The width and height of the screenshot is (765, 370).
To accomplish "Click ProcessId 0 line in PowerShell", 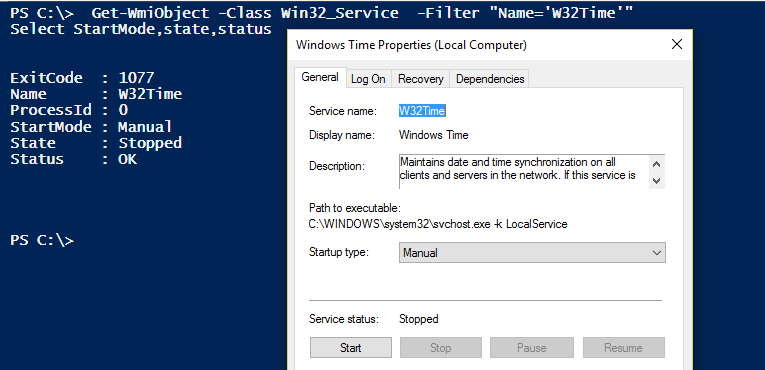I will pos(69,110).
